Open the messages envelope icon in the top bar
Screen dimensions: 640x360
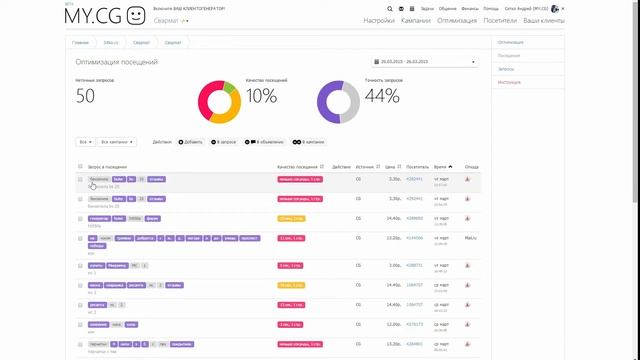(x=401, y=9)
